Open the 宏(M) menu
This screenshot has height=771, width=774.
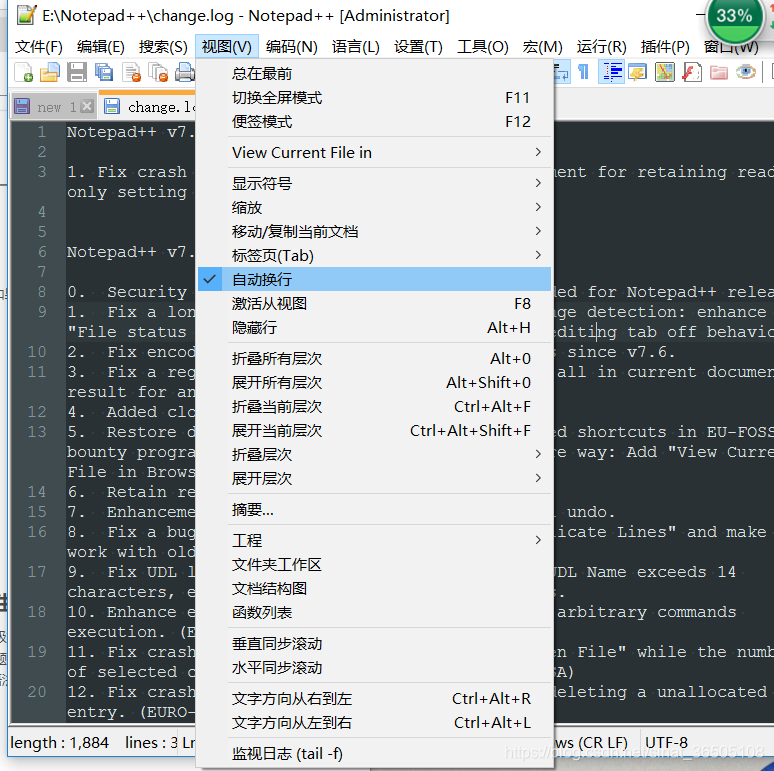[542, 46]
